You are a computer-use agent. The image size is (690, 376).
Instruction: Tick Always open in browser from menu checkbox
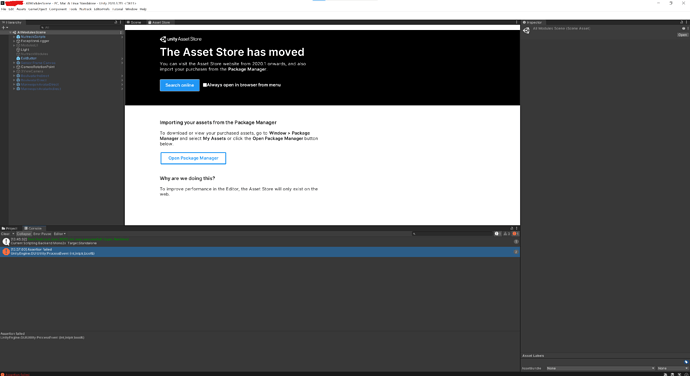pos(205,85)
